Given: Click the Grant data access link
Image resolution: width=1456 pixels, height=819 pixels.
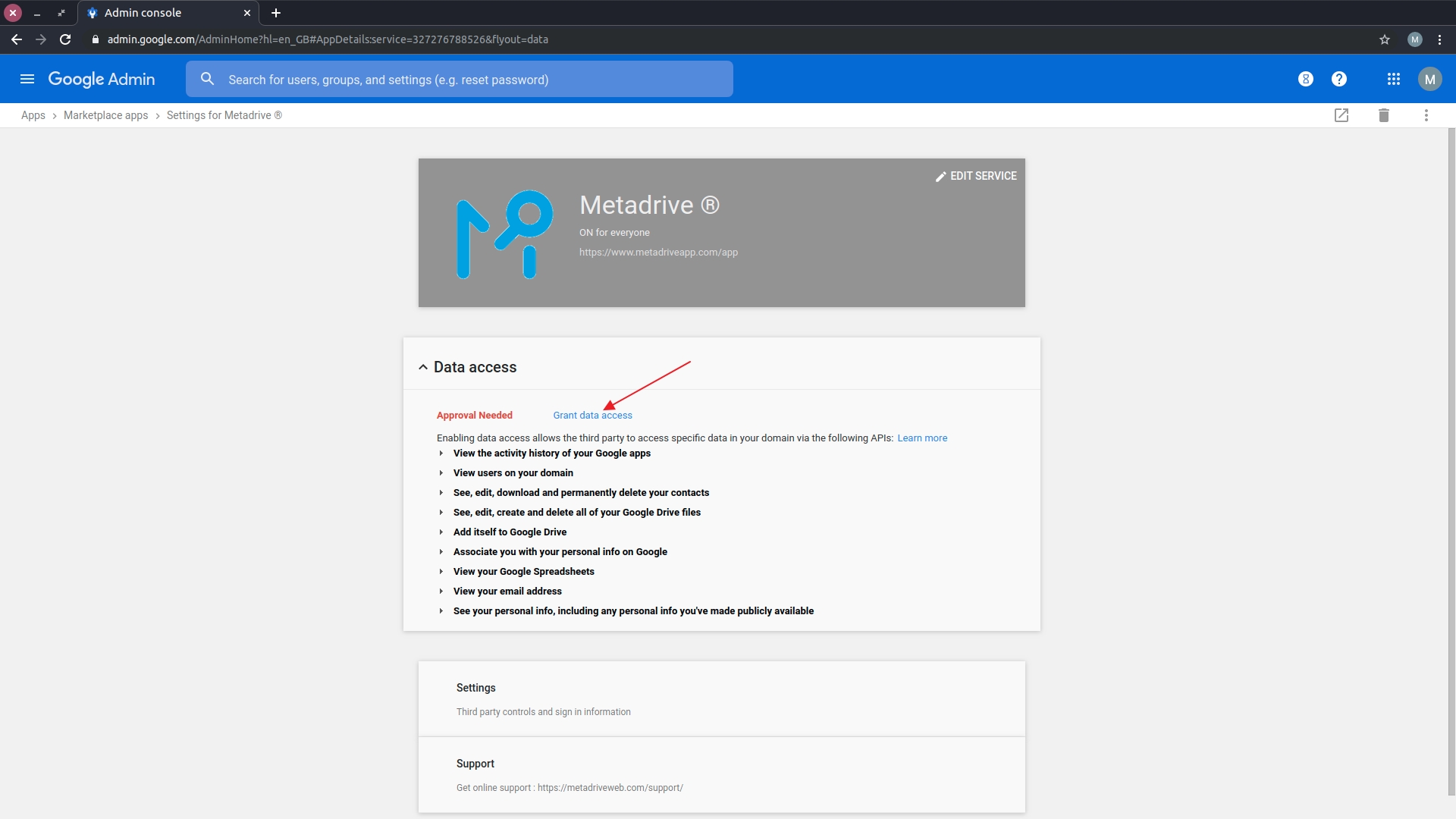Looking at the screenshot, I should click(592, 415).
